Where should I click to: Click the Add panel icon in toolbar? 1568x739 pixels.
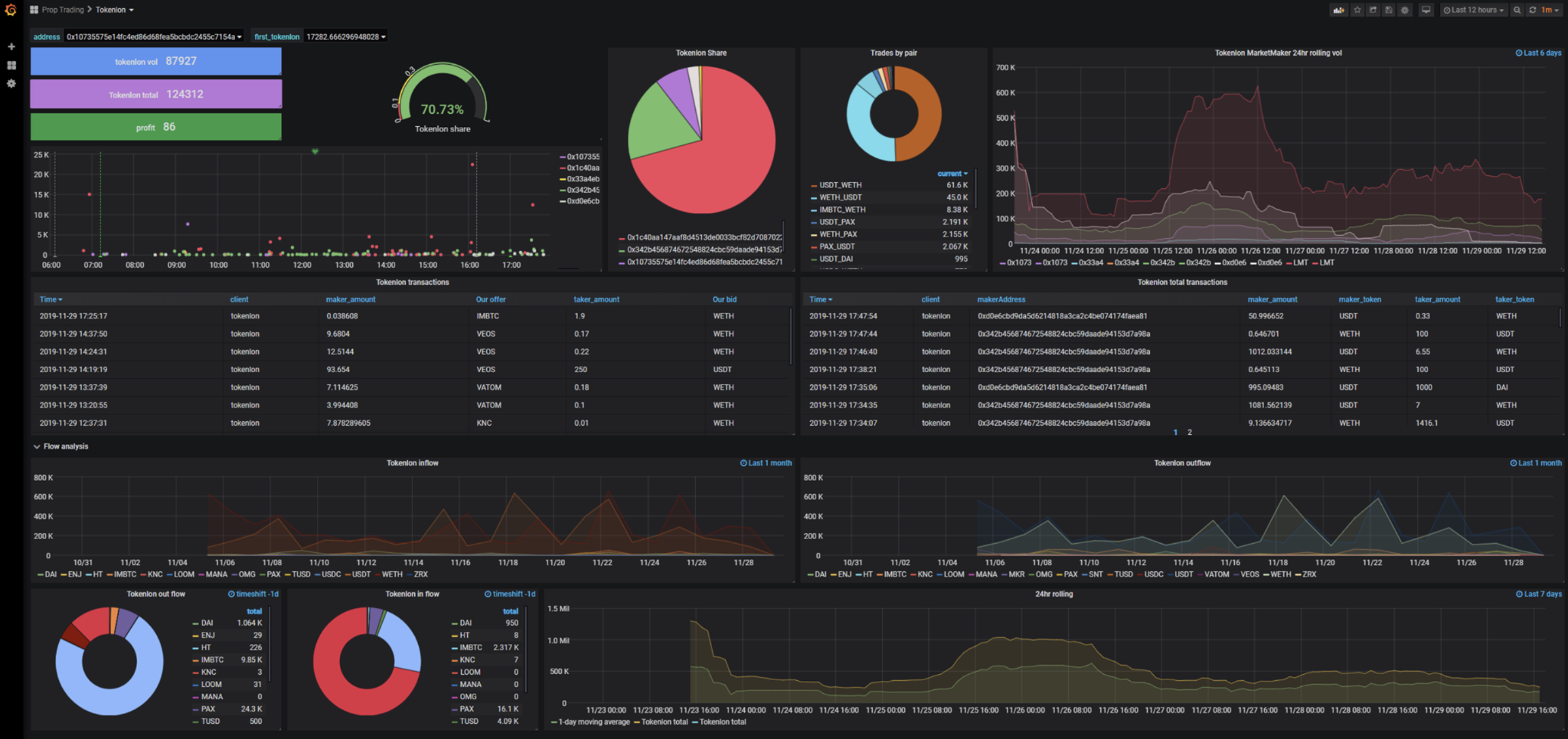(x=1339, y=10)
